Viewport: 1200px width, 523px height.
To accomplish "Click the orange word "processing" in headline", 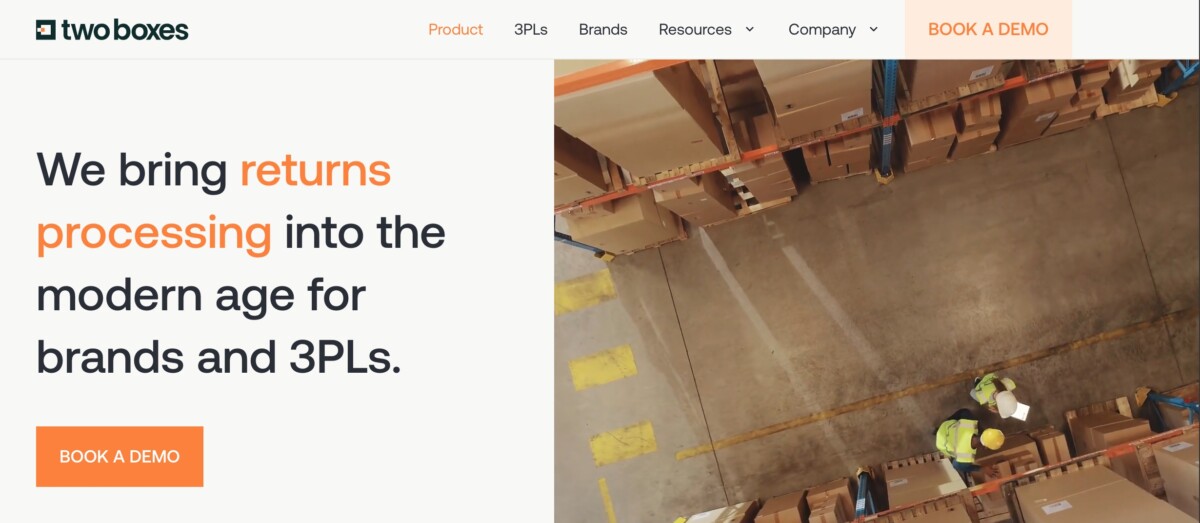I will 154,233.
